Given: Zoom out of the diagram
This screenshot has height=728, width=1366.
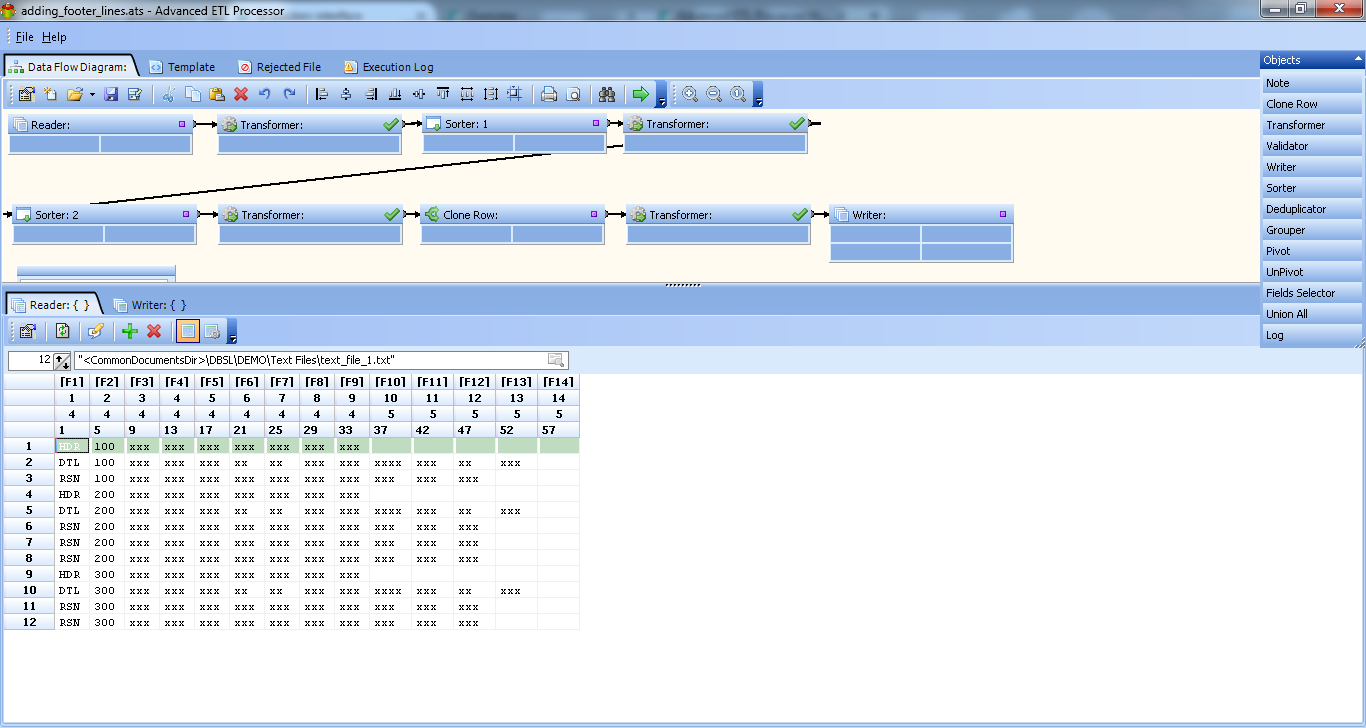Looking at the screenshot, I should click(714, 95).
